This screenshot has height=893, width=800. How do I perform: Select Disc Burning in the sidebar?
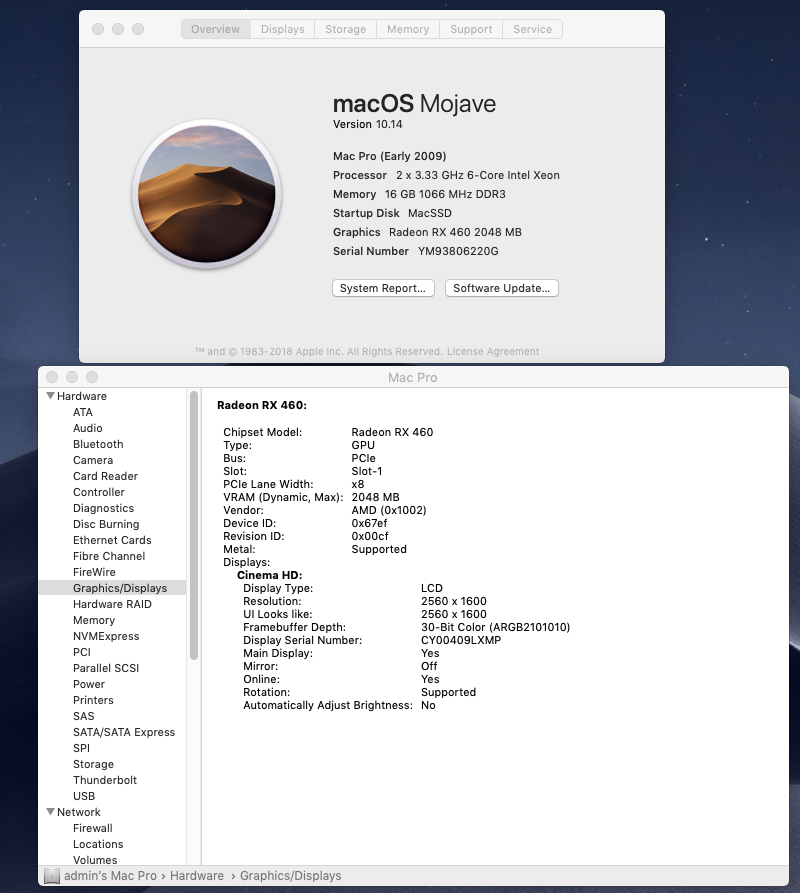106,524
